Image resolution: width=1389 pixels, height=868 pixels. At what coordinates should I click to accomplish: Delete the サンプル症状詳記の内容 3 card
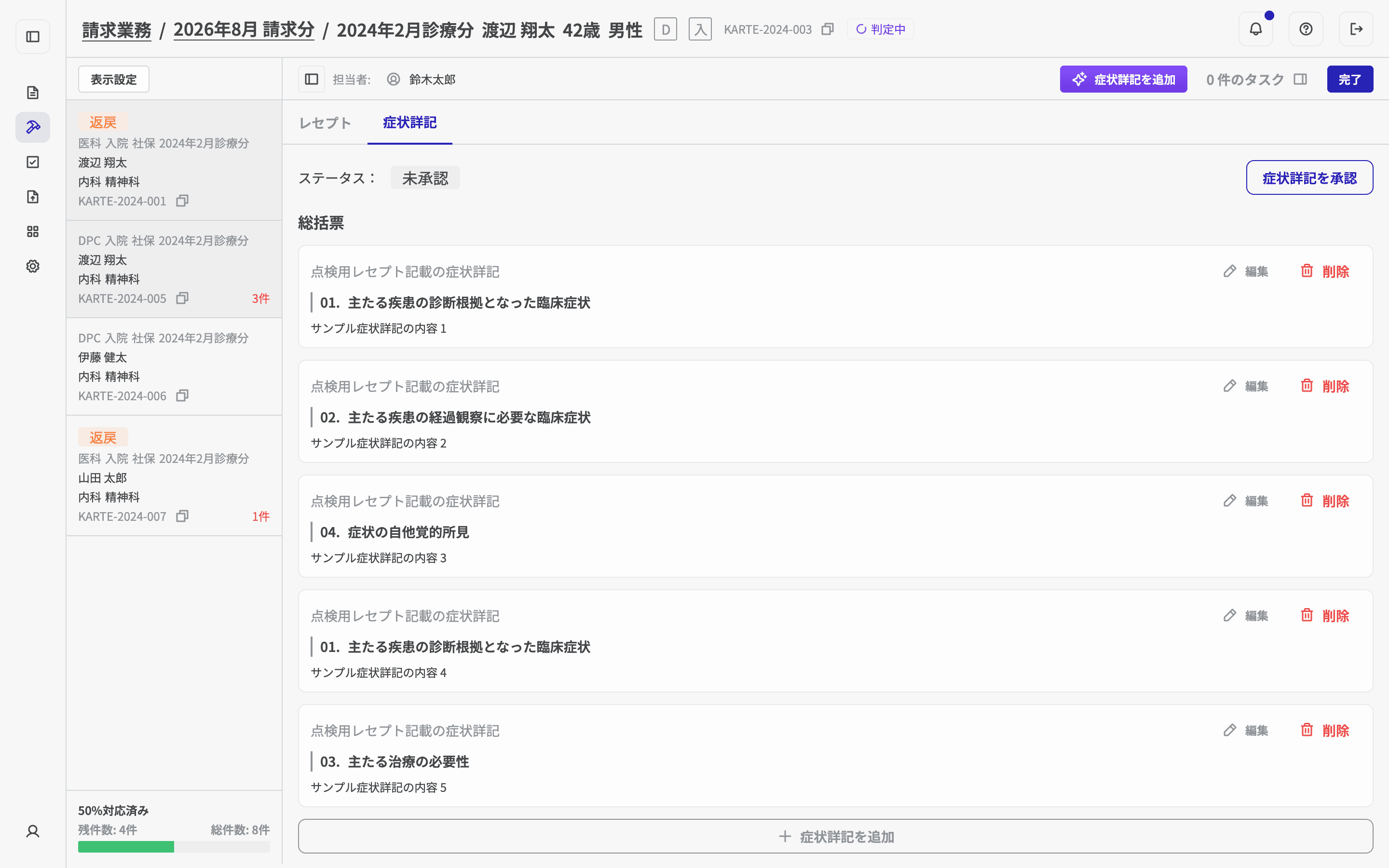[x=1325, y=501]
